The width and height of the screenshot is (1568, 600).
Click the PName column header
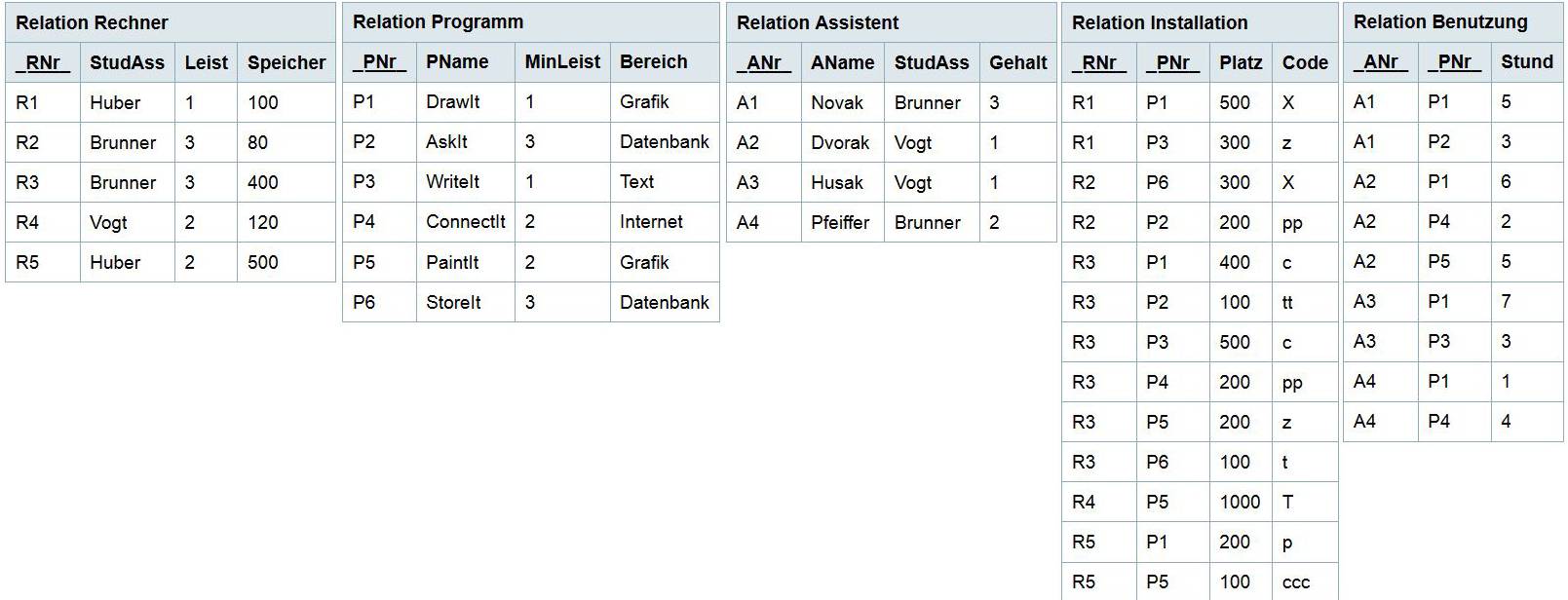(x=457, y=61)
